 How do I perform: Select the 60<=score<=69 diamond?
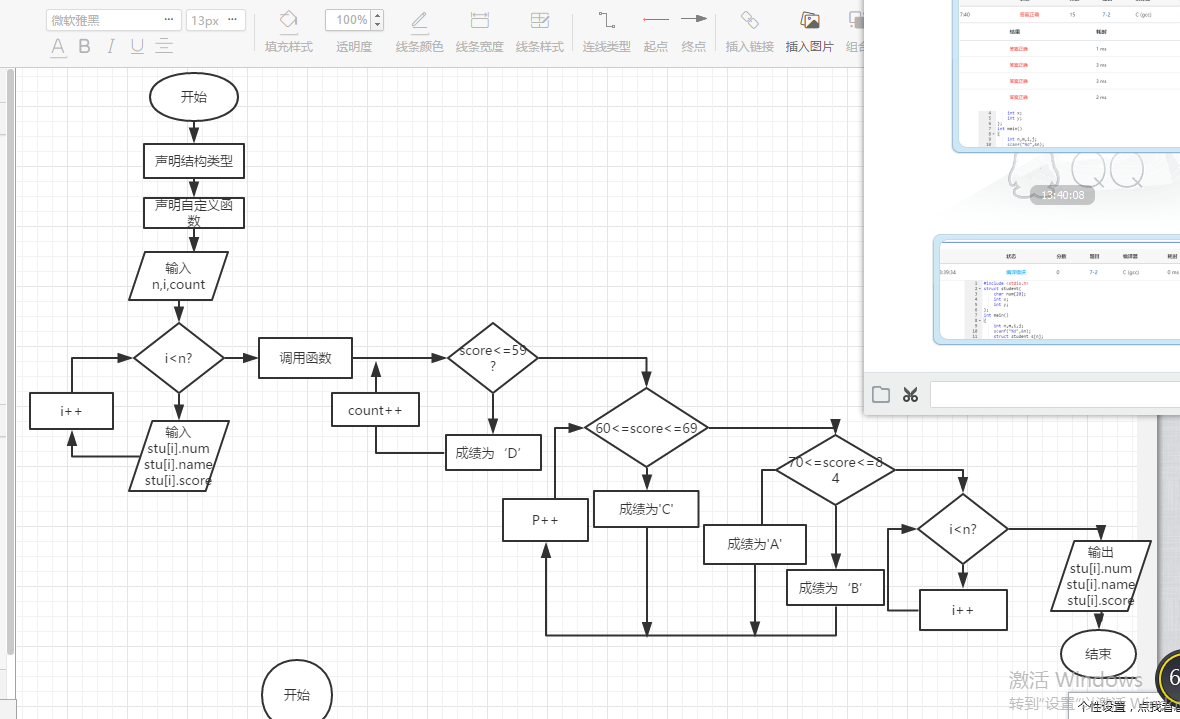coord(646,428)
